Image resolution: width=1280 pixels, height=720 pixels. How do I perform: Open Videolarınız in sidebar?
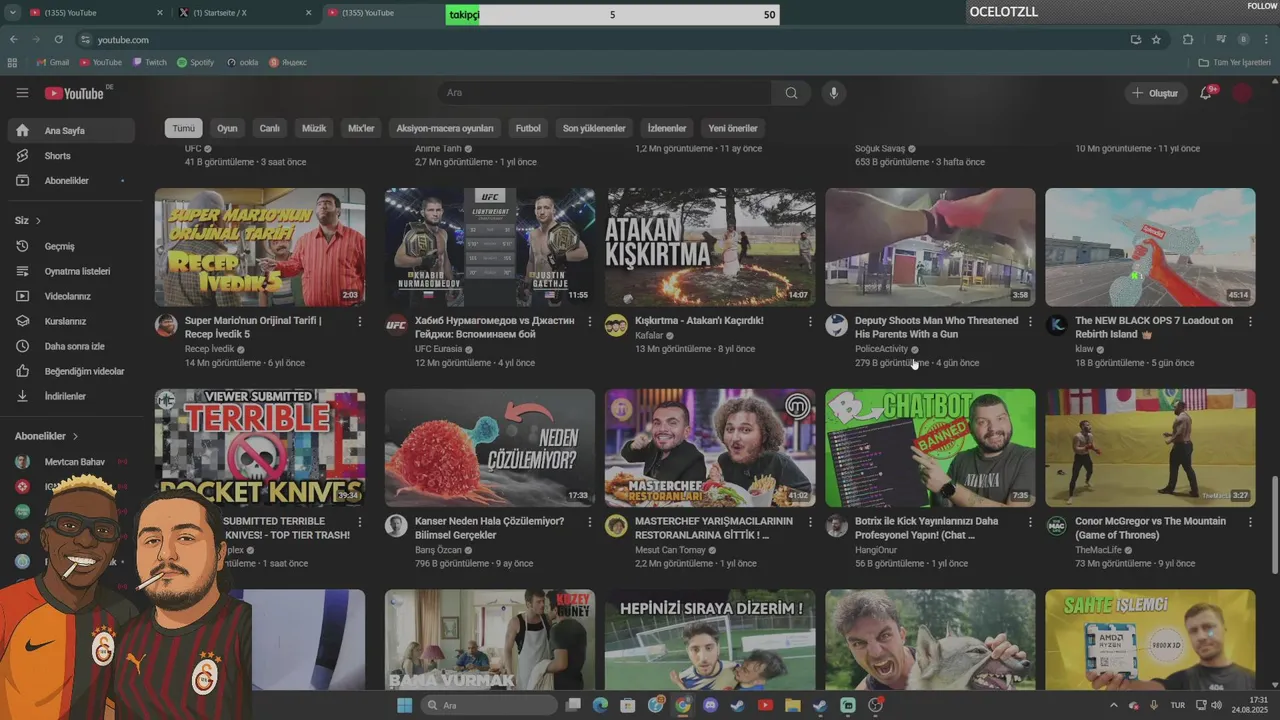pos(71,296)
